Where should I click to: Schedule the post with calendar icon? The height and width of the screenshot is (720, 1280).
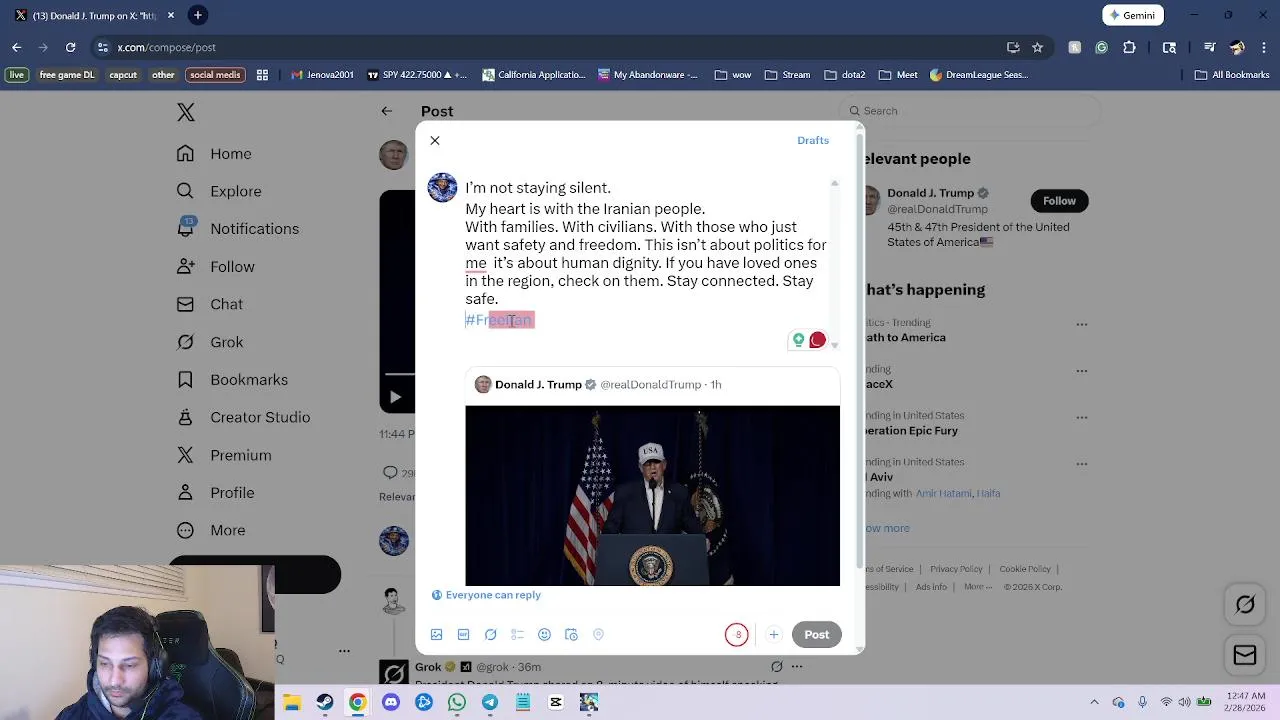[x=571, y=634]
